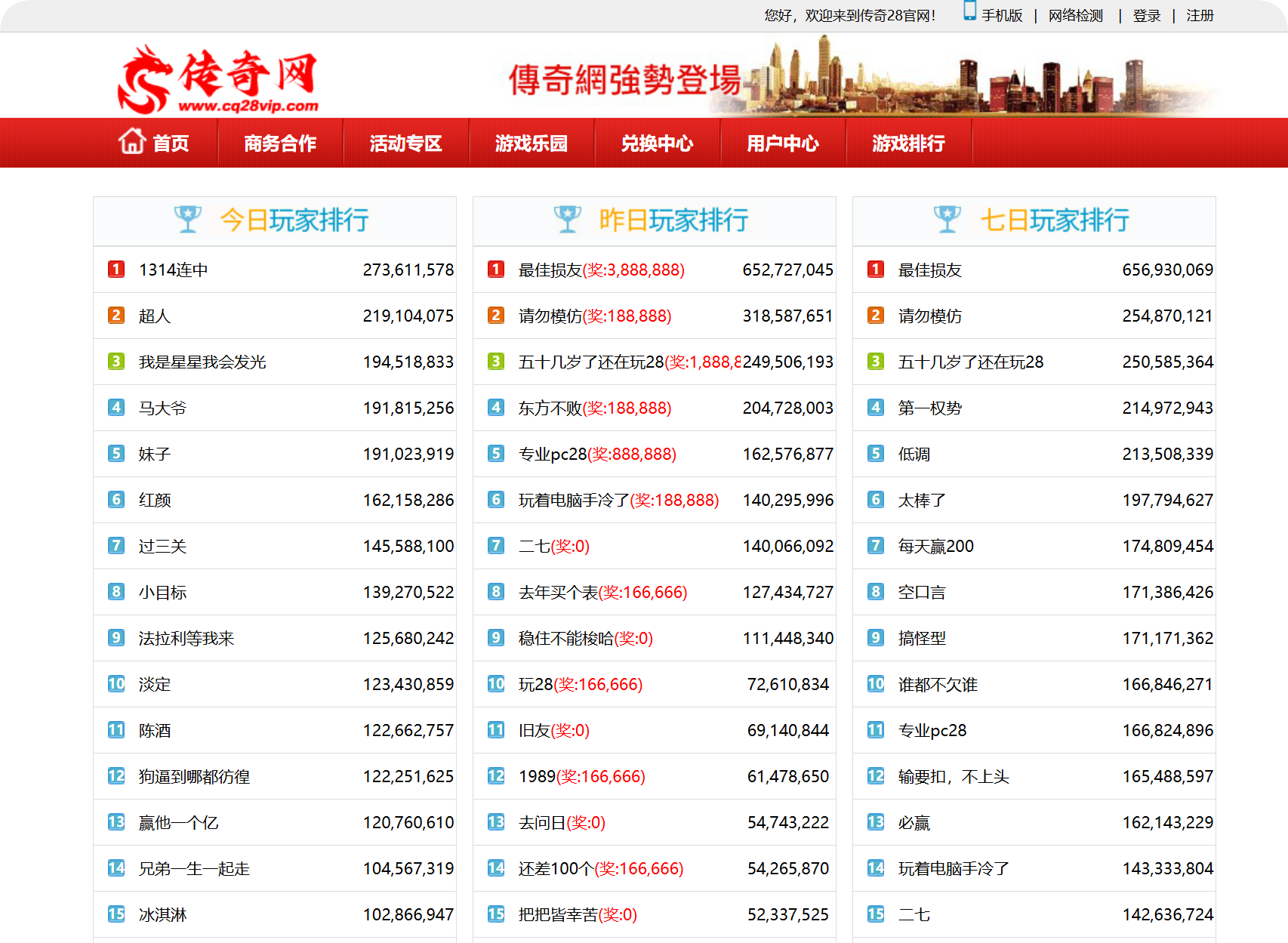Click the 七日玩家排行 heading
The height and width of the screenshot is (943, 1288).
(1055, 220)
